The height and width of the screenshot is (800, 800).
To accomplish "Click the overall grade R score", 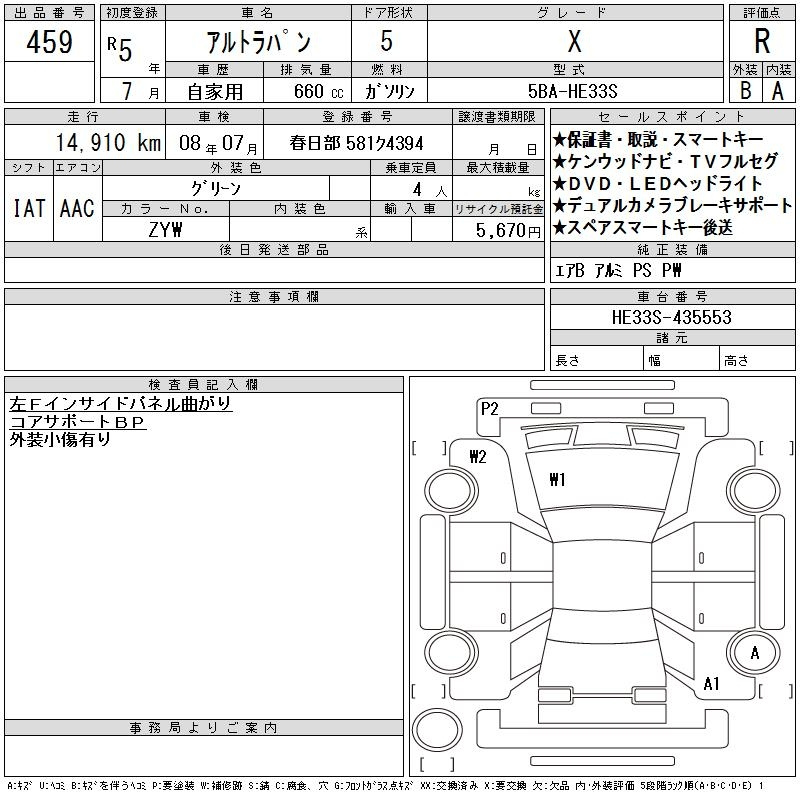I will 761,42.
